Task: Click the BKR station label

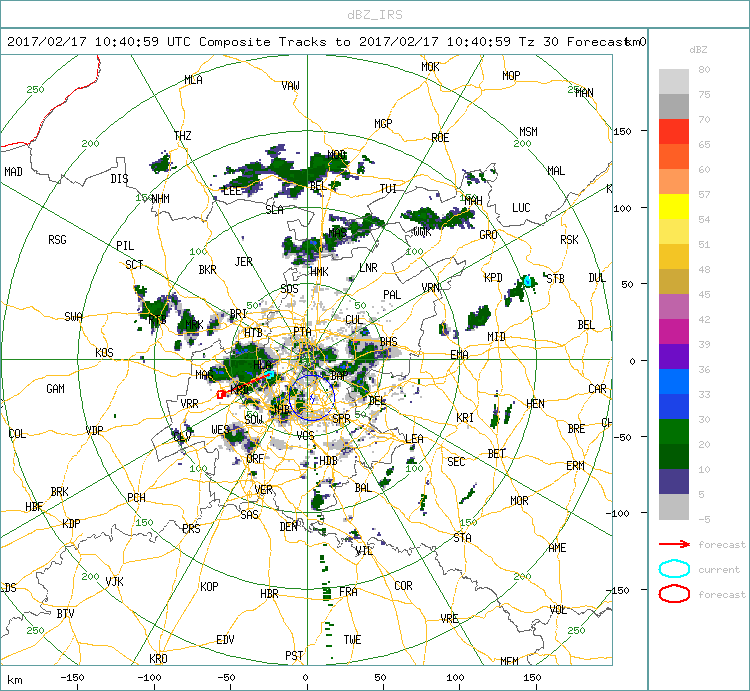Action: tap(207, 270)
